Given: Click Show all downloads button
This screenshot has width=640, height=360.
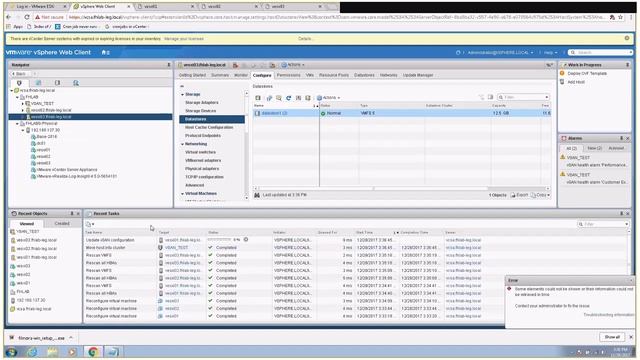Looking at the screenshot, I should pos(612,337).
